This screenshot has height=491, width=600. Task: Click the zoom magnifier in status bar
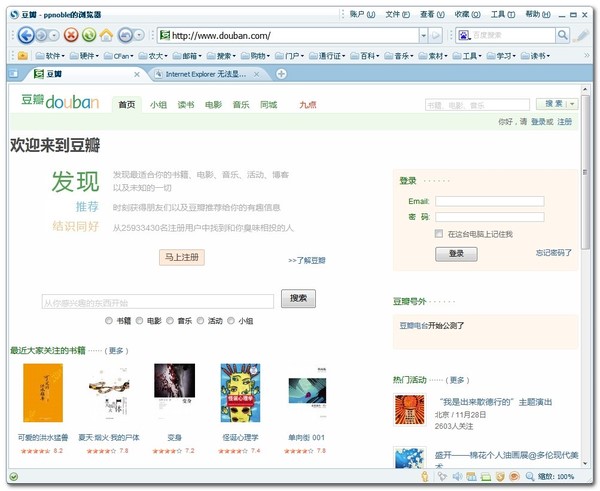pyautogui.click(x=530, y=476)
